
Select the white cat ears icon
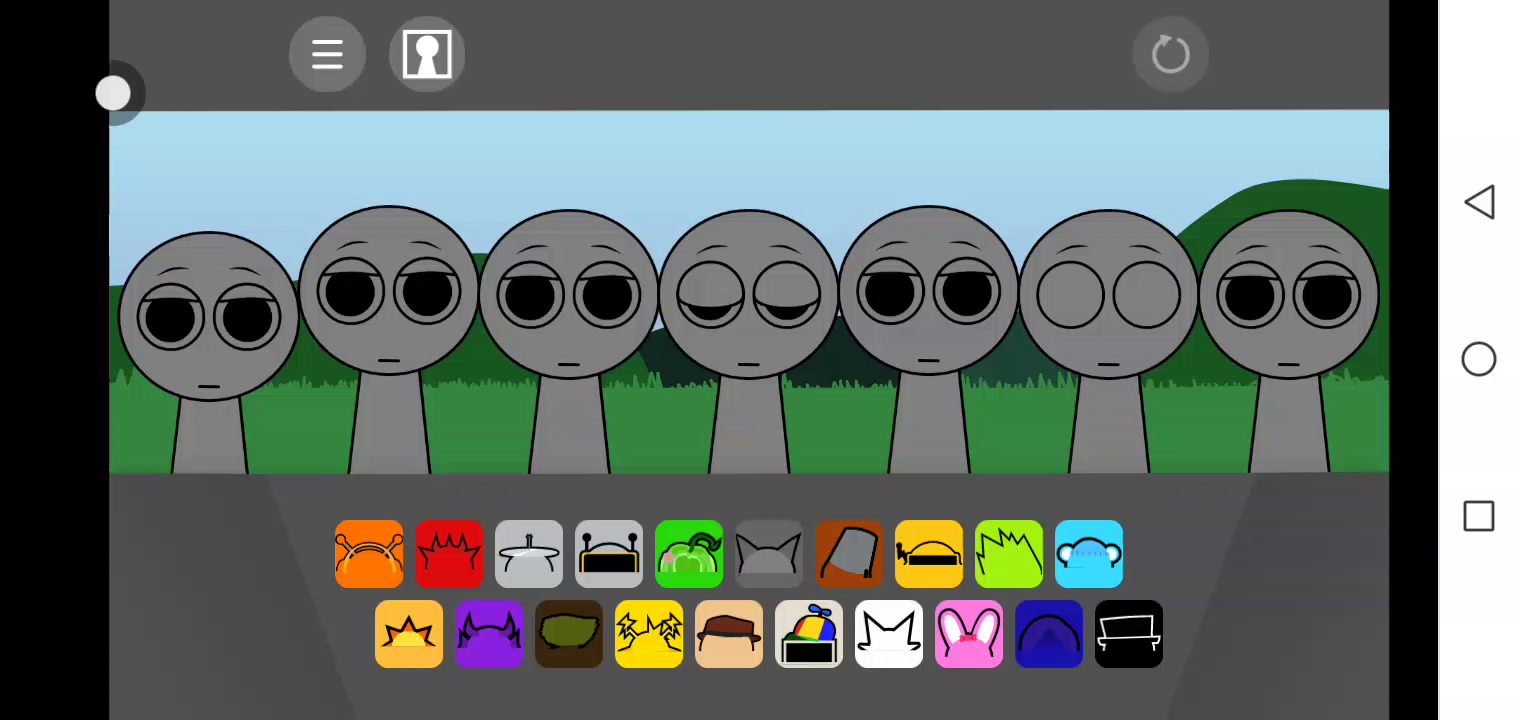click(889, 634)
